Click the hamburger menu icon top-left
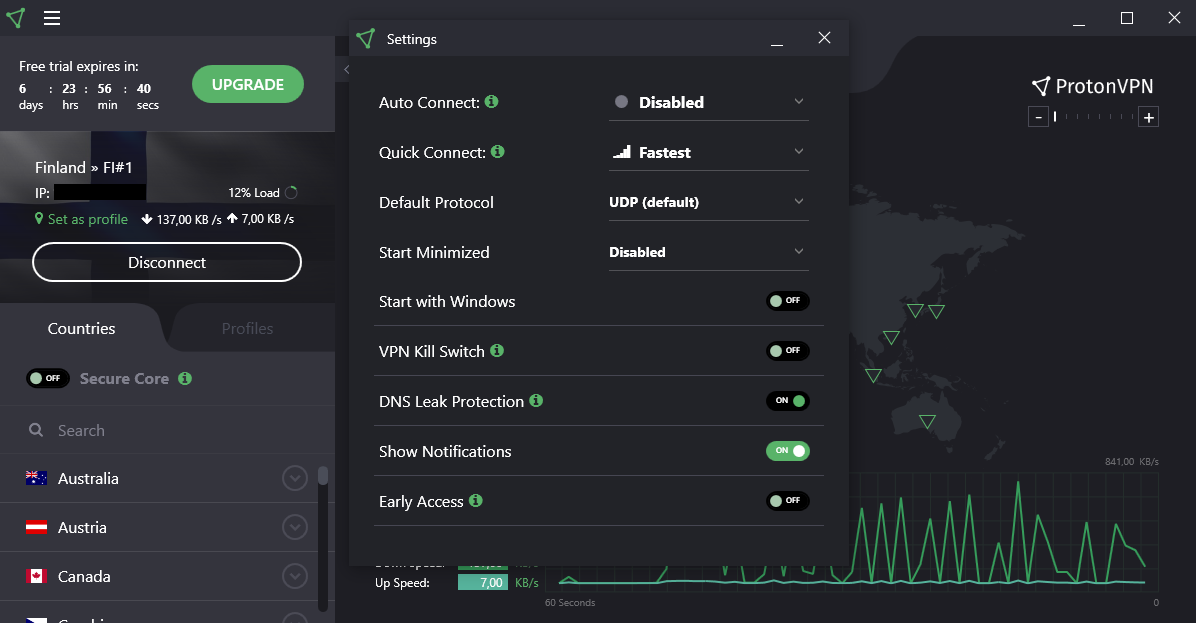 (x=53, y=18)
